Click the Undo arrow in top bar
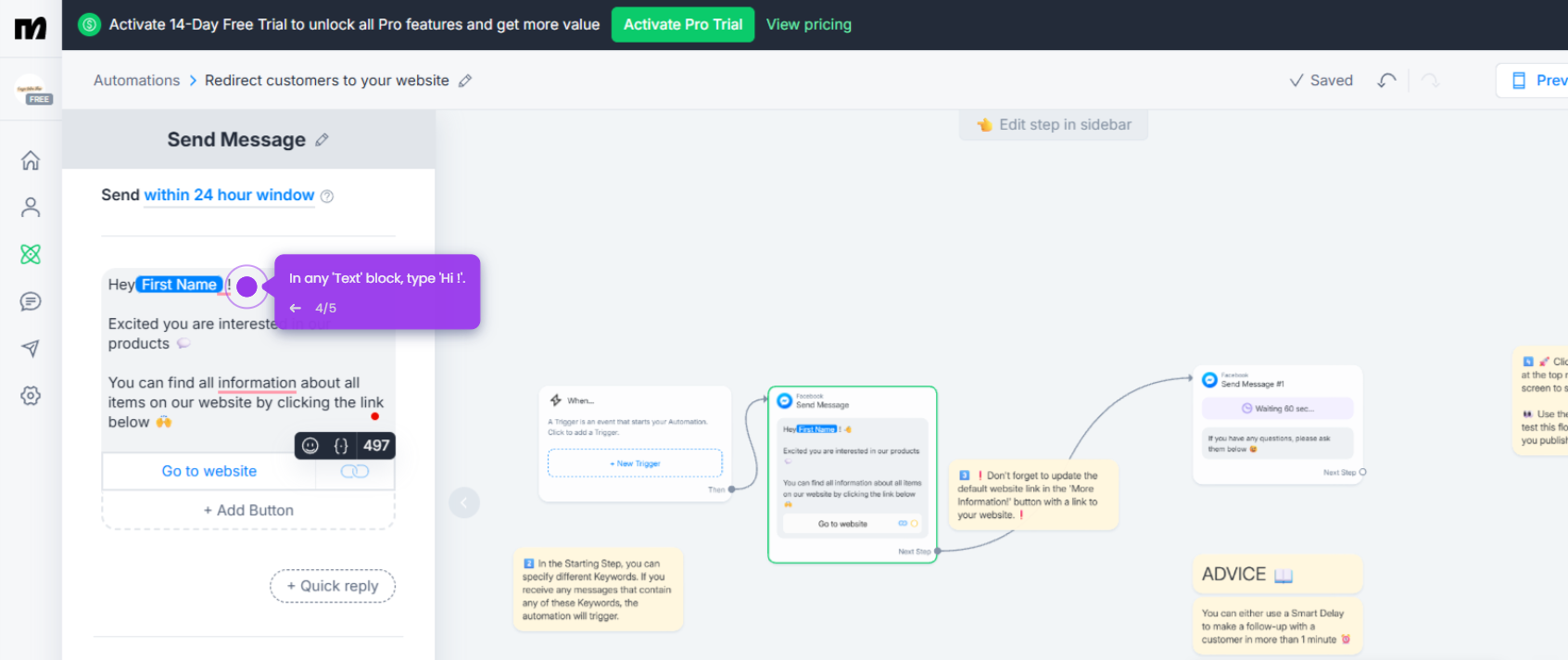 click(1386, 81)
